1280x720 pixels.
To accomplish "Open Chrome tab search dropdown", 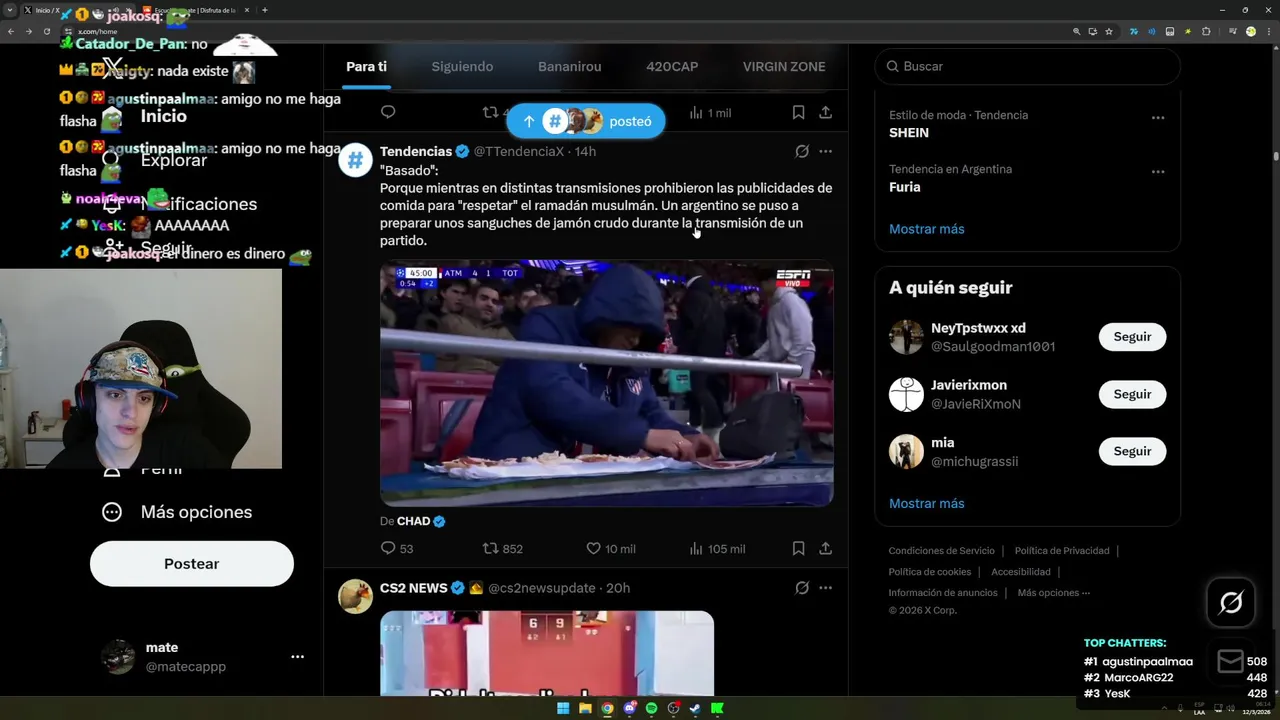I will (x=10, y=10).
